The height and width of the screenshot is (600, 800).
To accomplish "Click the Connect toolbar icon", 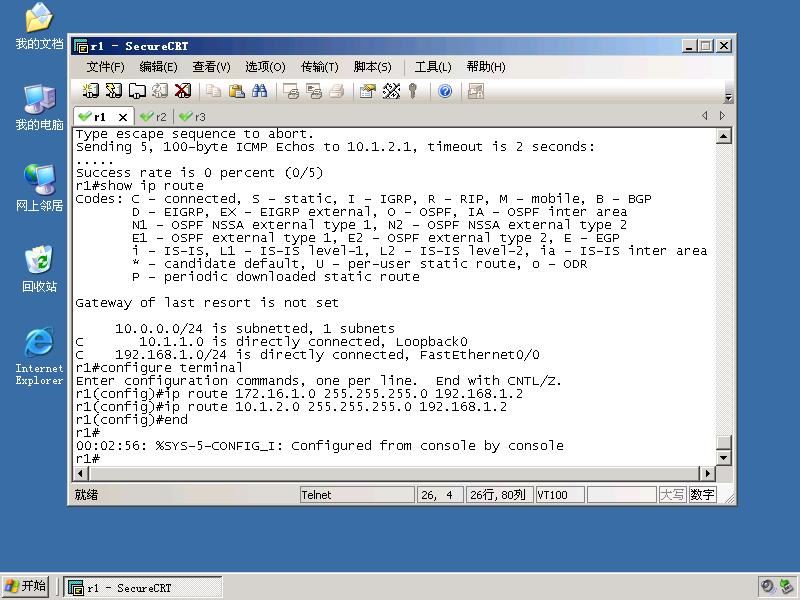I will pos(90,91).
